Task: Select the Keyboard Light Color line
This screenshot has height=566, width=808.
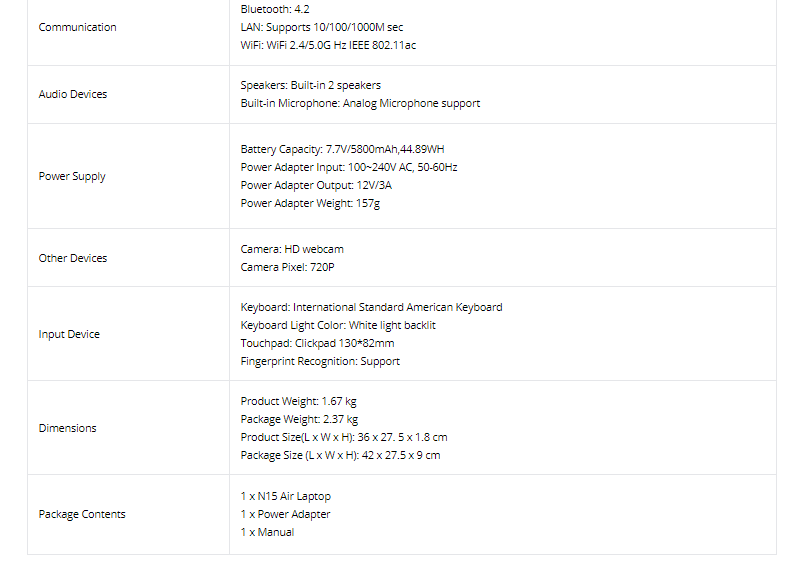Action: pos(338,326)
